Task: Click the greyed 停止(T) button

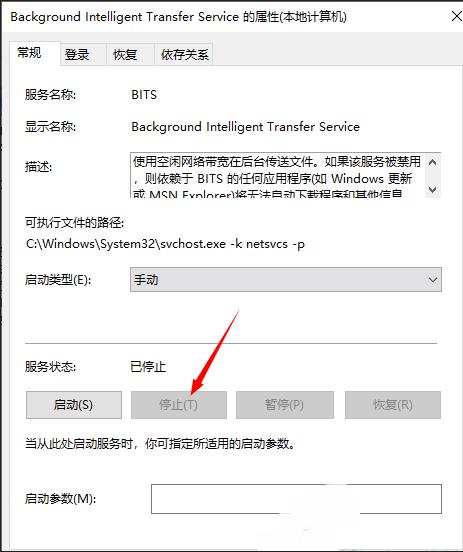Action: point(179,405)
